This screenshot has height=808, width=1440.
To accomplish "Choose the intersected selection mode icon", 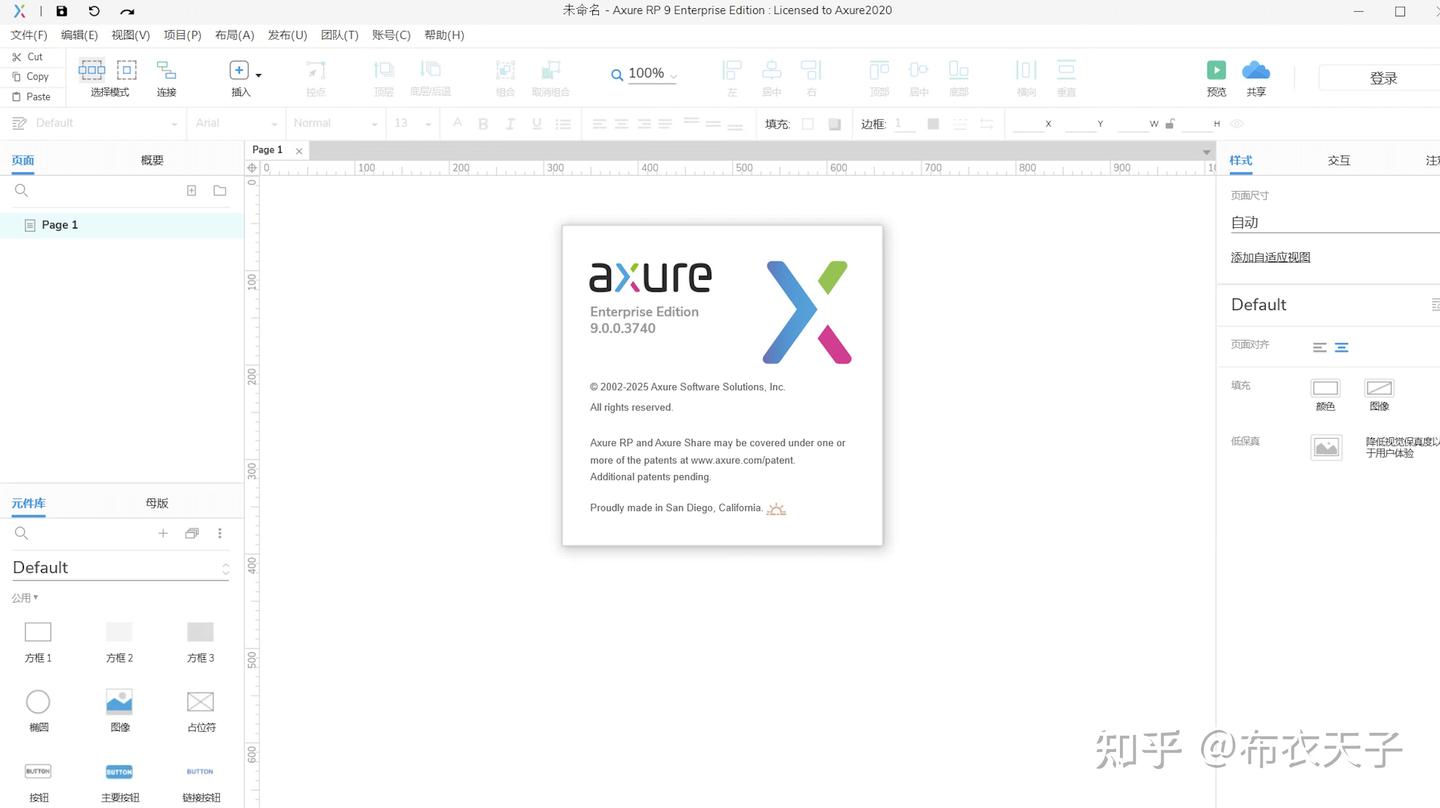I will [91, 70].
